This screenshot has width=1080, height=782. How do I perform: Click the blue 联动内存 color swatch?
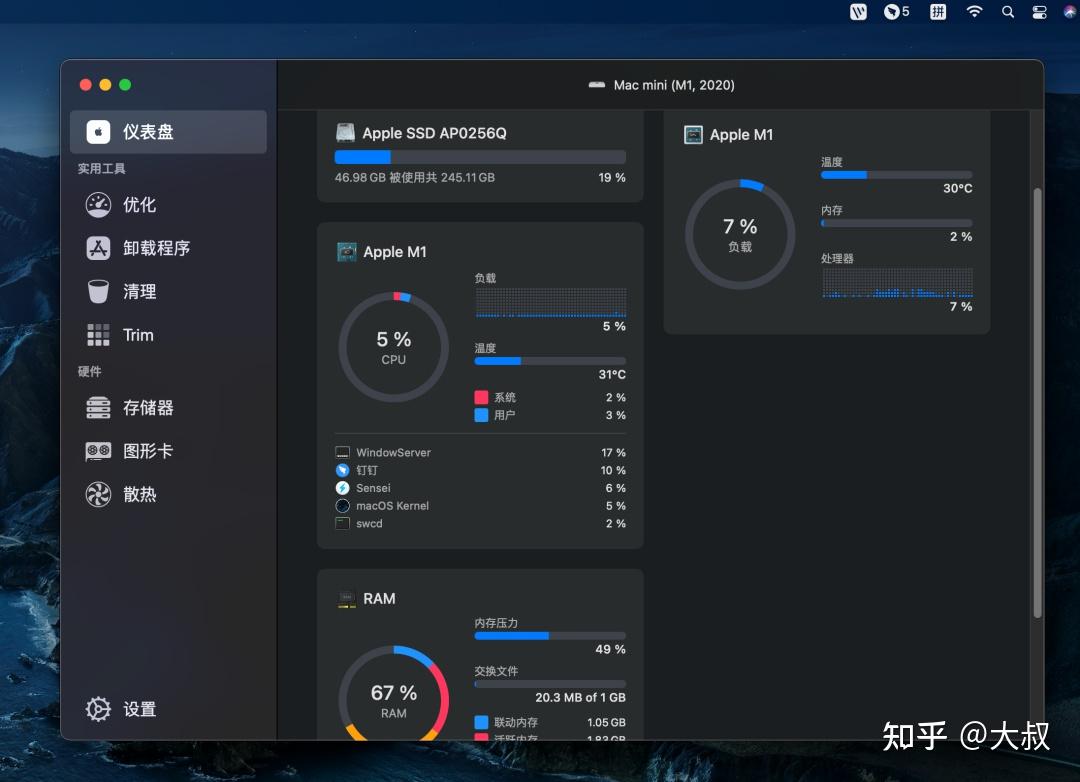(481, 722)
